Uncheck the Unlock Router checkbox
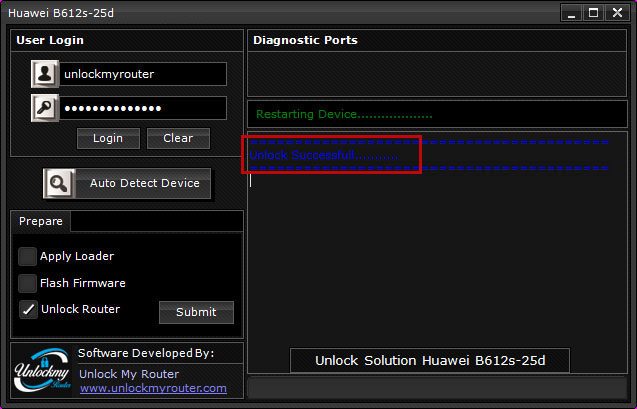 point(28,309)
